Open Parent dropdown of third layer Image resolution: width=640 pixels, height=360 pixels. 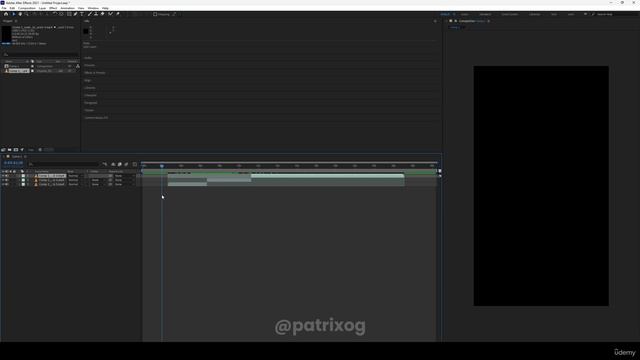(124, 184)
